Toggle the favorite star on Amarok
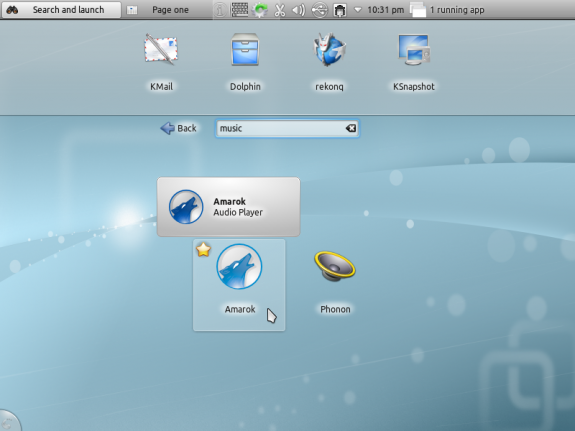The height and width of the screenshot is (431, 575). (x=203, y=250)
